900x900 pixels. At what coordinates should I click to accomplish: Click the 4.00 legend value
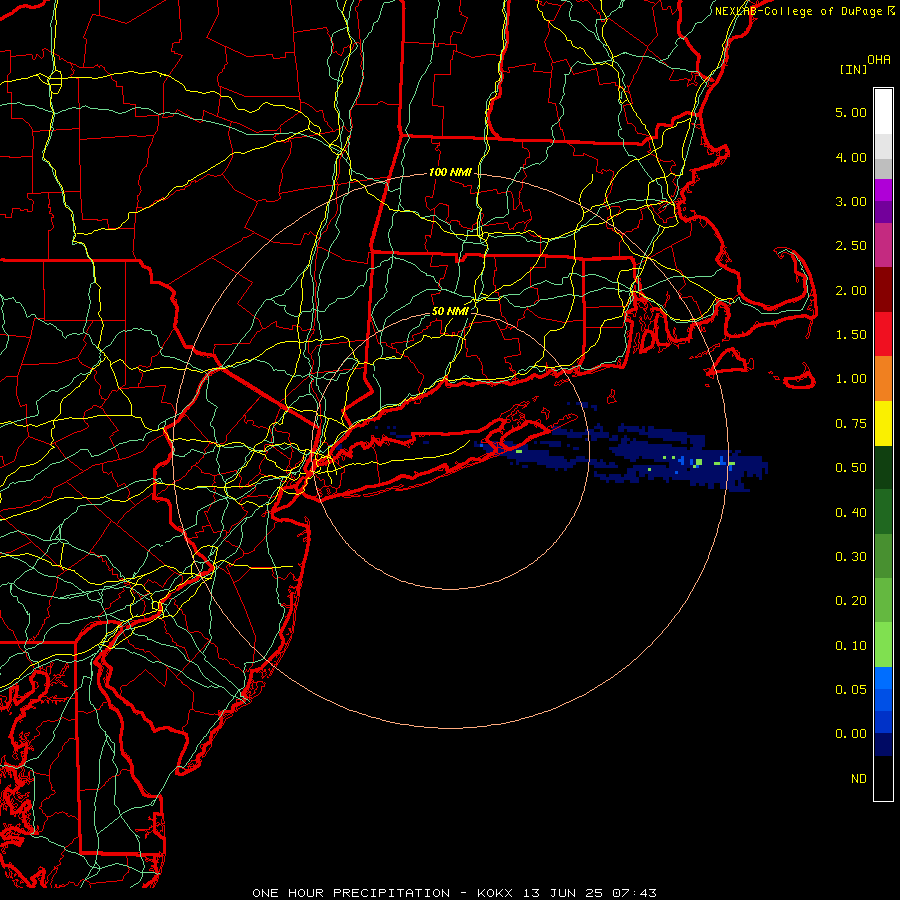click(851, 157)
